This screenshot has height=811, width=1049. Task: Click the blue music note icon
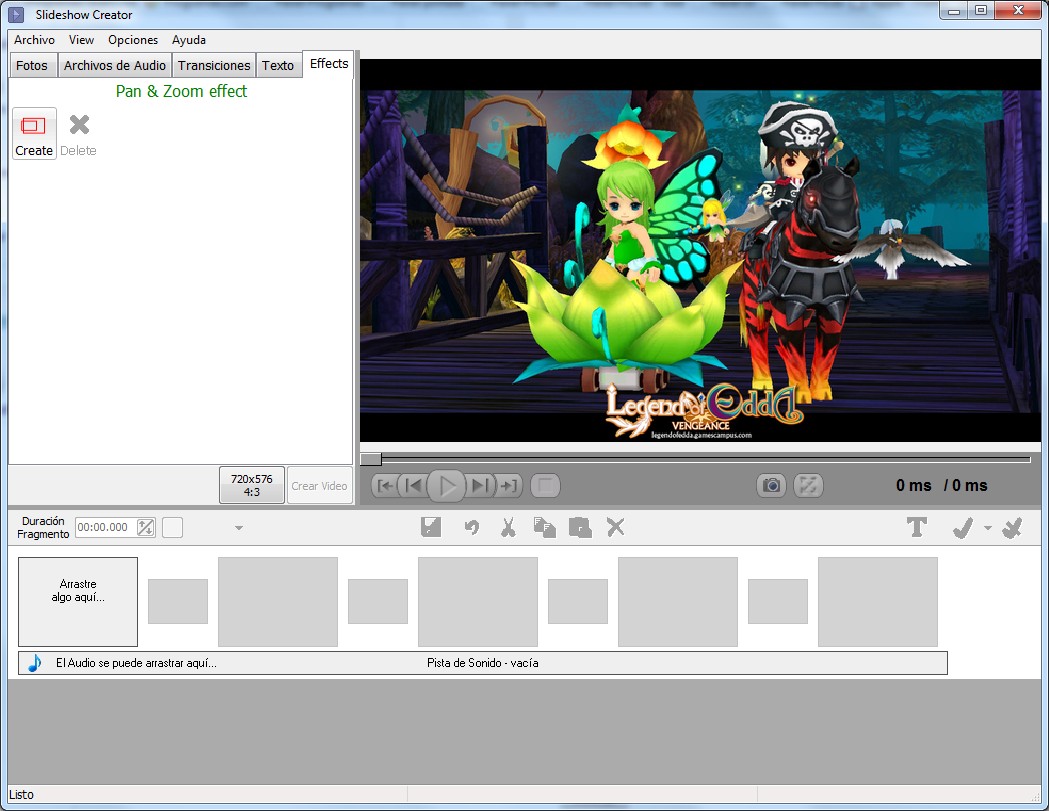(35, 663)
